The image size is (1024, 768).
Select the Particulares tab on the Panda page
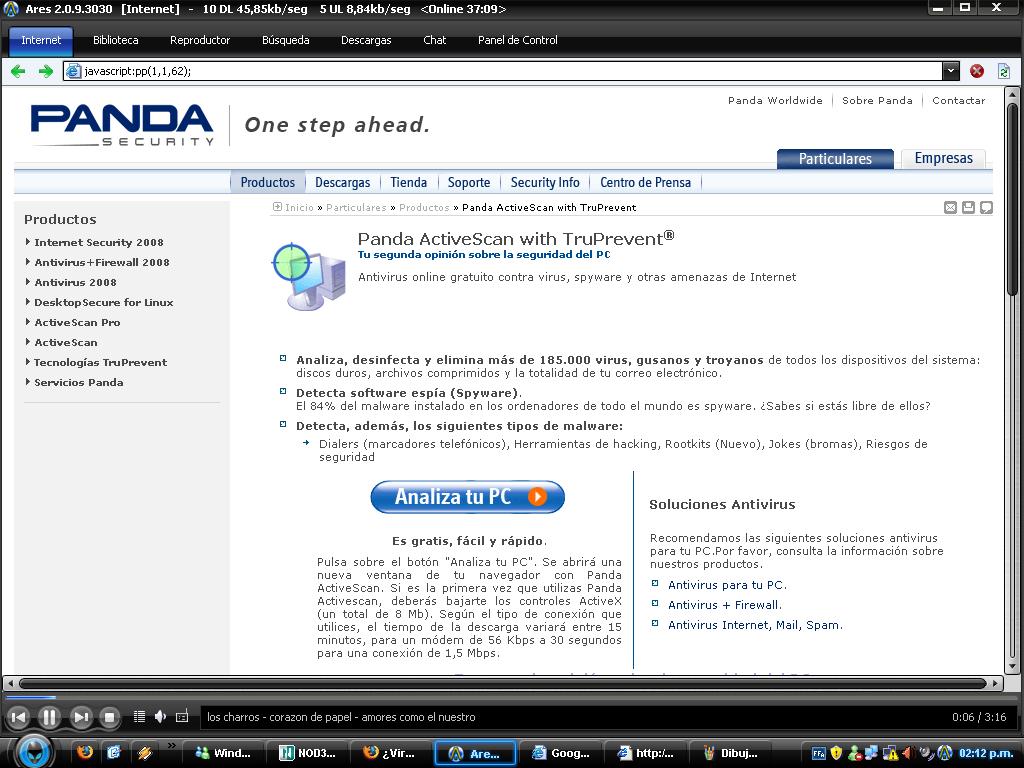[835, 159]
